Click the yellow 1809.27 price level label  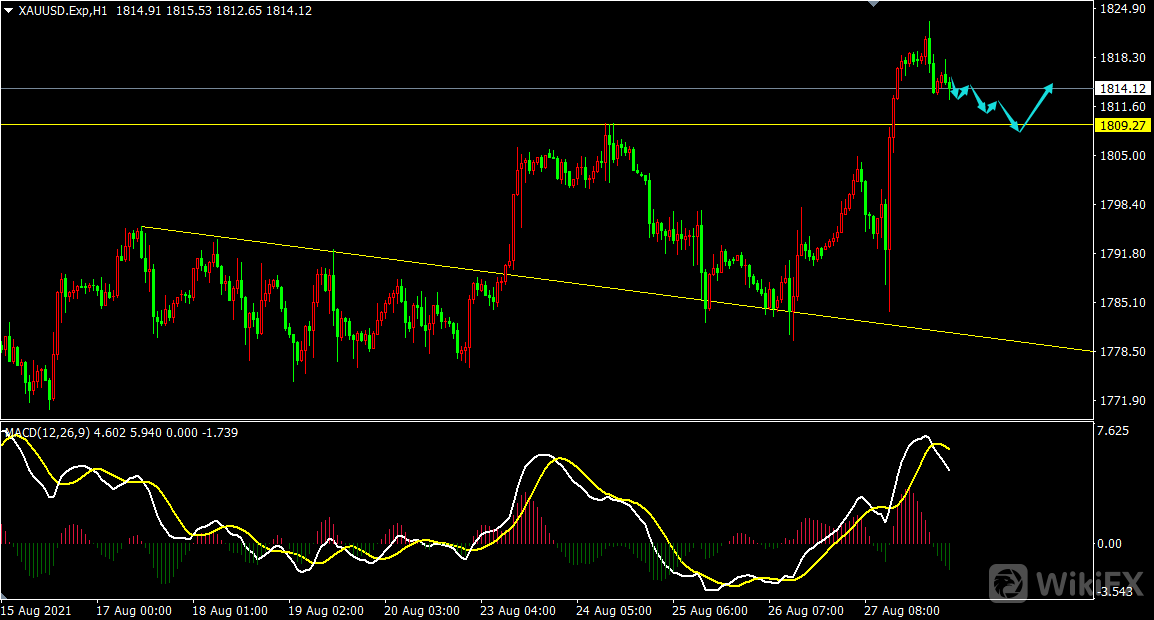(x=1121, y=126)
